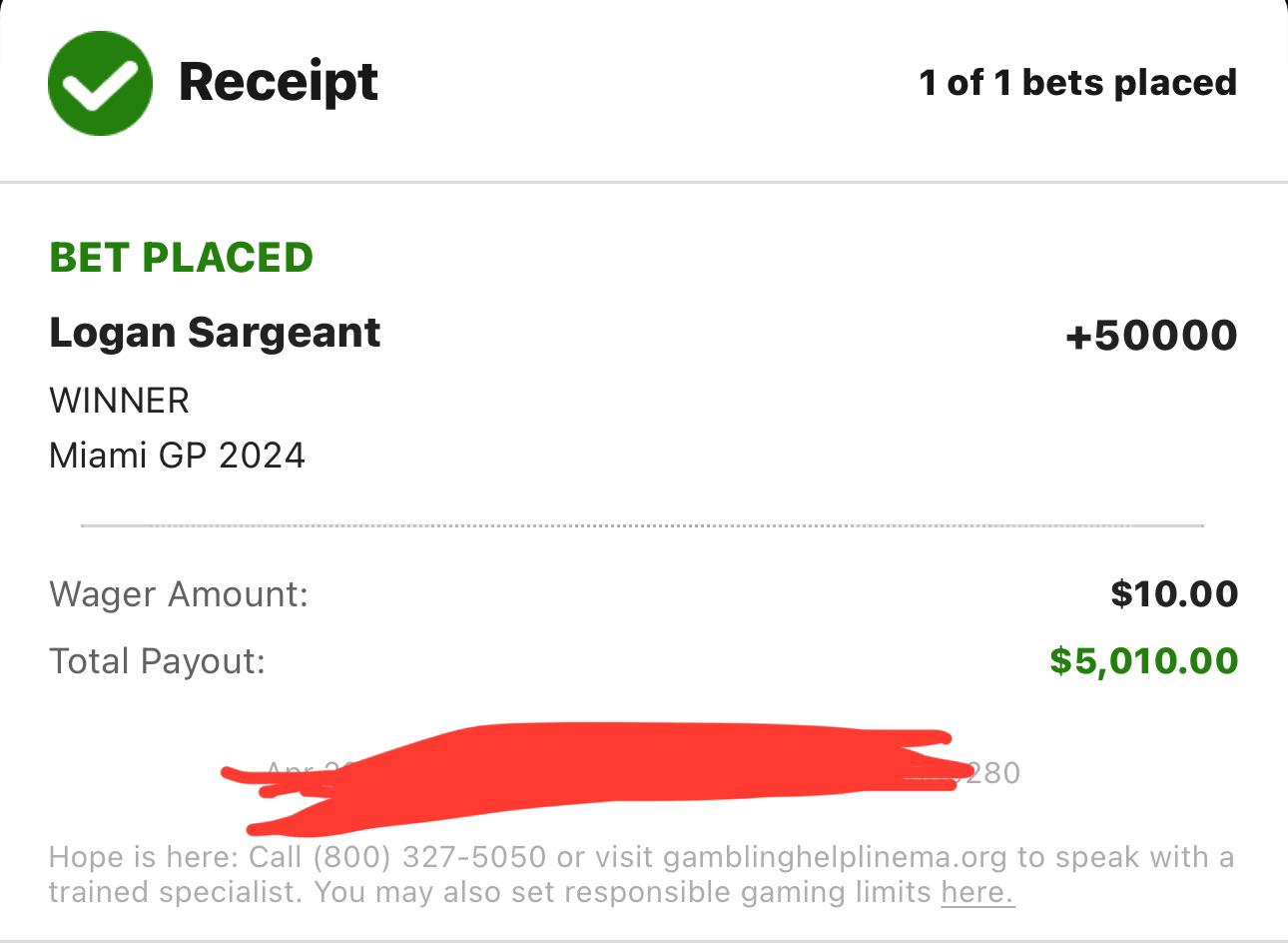This screenshot has width=1288, height=945.
Task: Click the Total Payout label
Action: tap(157, 661)
